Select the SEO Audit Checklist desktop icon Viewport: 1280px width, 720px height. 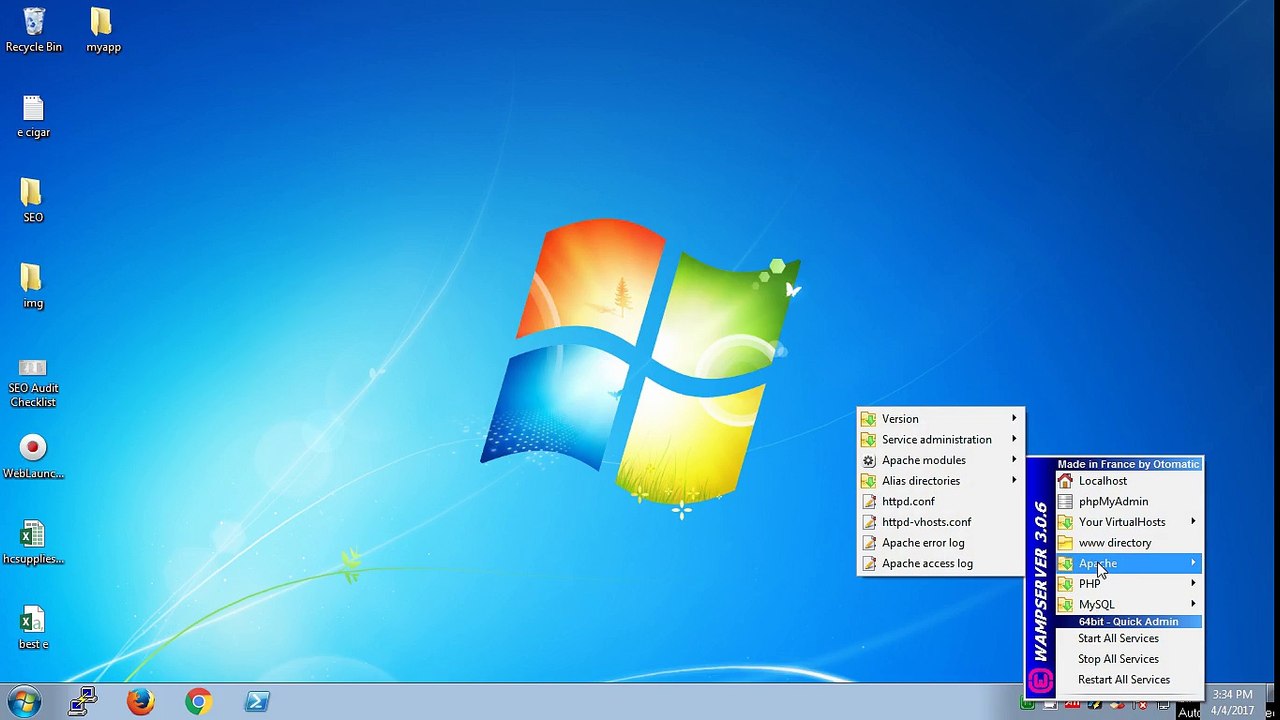tap(33, 383)
